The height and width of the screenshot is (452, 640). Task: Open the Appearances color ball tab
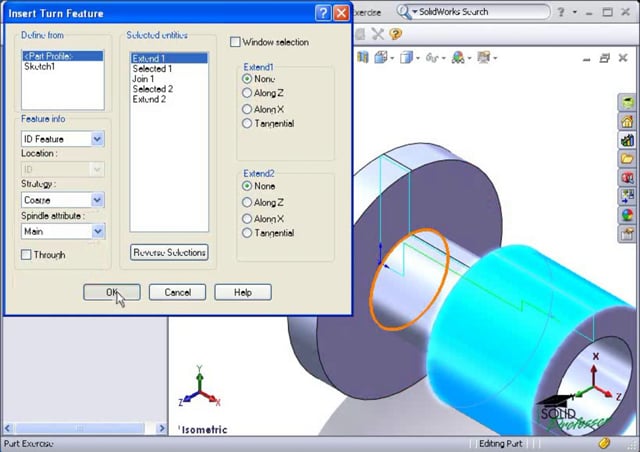(627, 215)
